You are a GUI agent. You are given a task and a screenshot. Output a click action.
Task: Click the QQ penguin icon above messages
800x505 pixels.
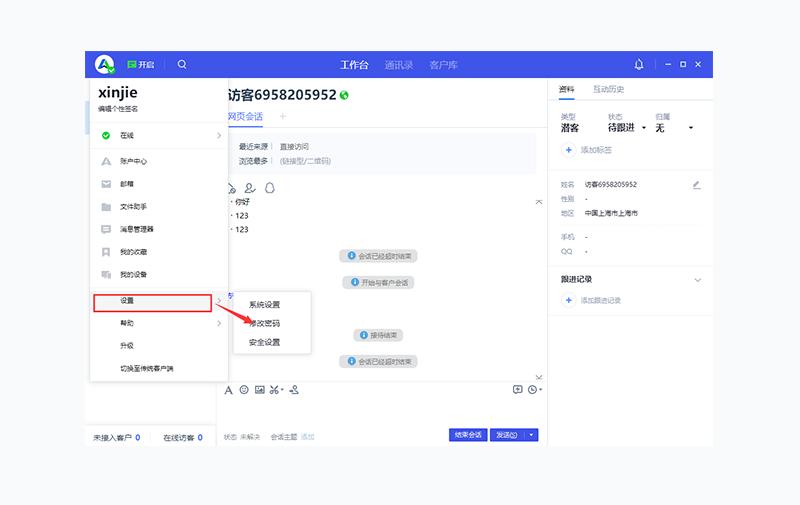[270, 188]
